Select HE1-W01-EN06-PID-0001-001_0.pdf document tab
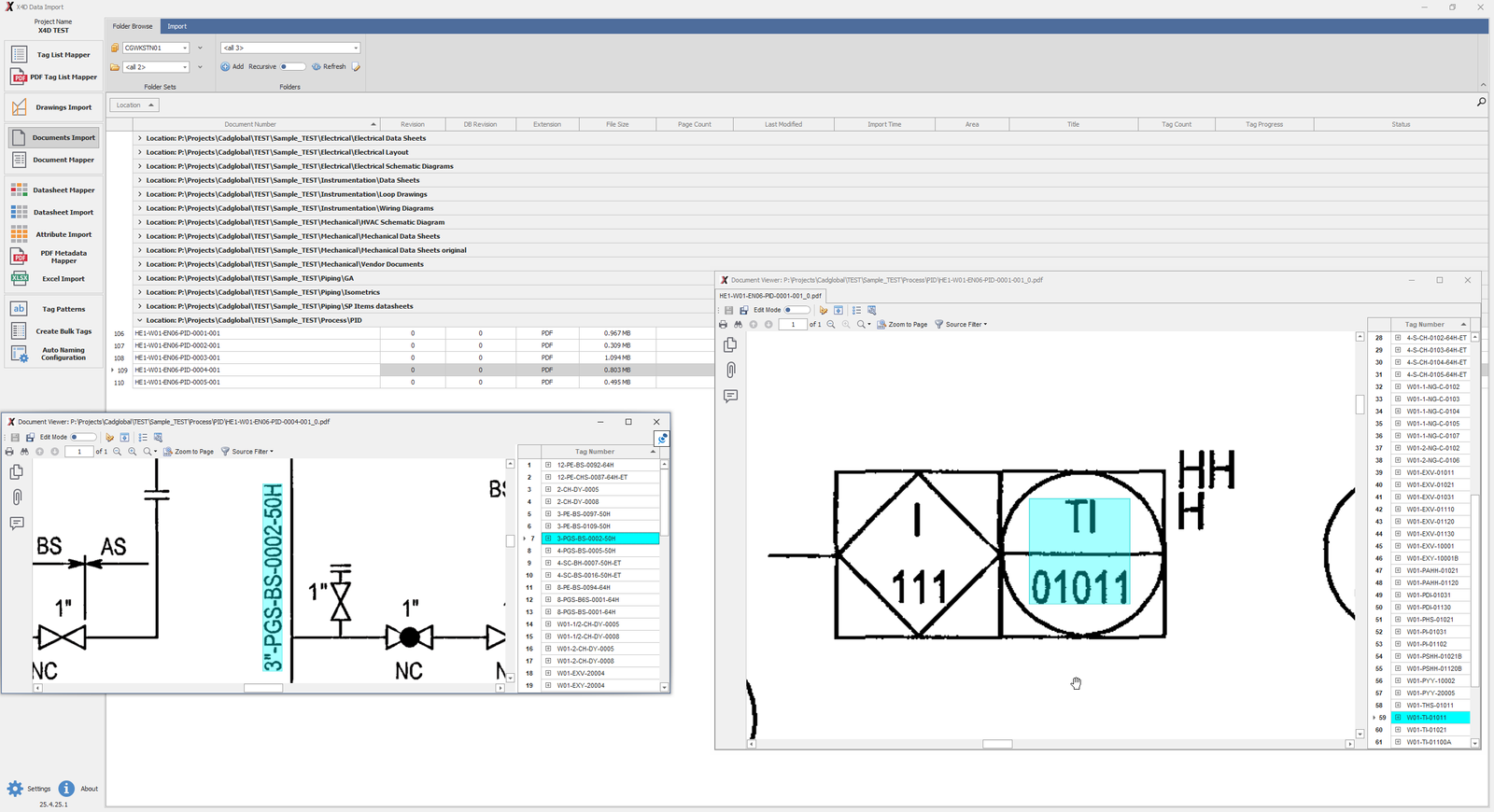 point(770,296)
